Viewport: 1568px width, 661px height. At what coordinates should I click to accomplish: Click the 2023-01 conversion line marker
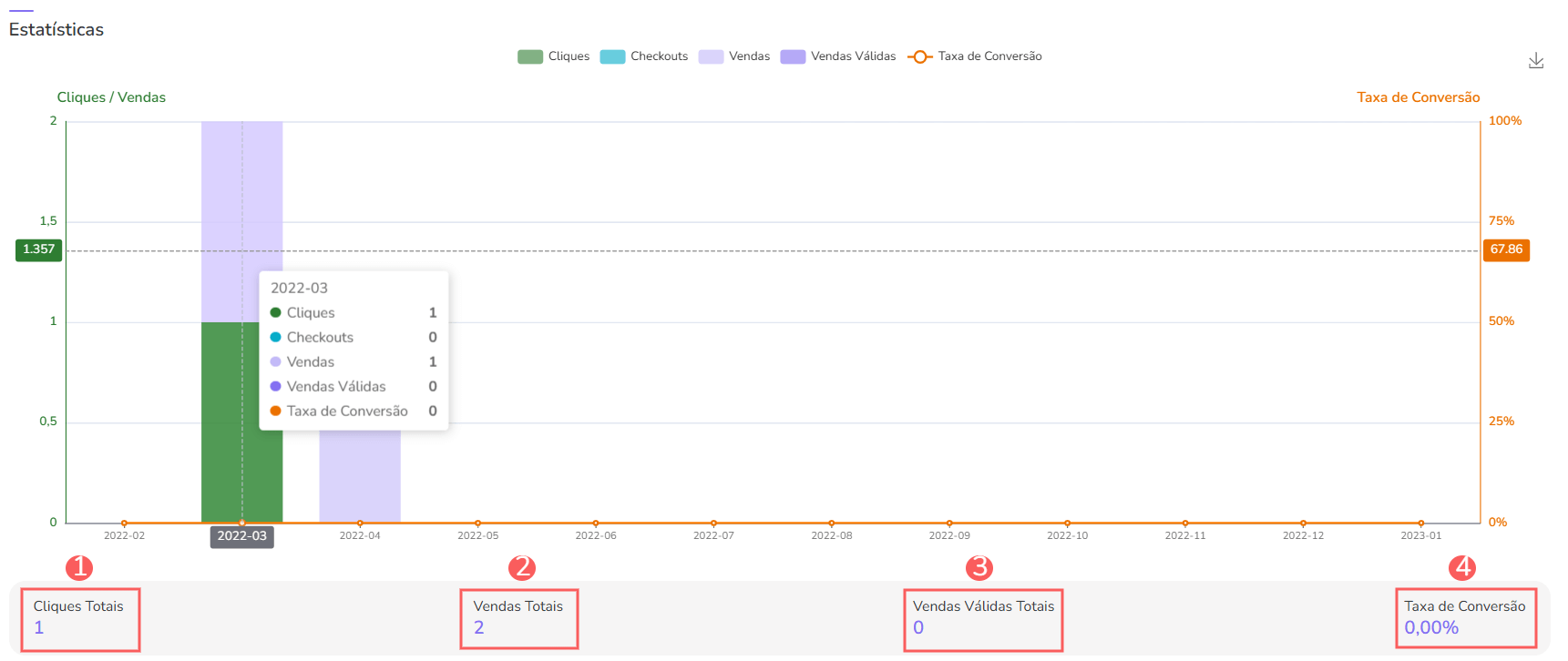point(1420,523)
